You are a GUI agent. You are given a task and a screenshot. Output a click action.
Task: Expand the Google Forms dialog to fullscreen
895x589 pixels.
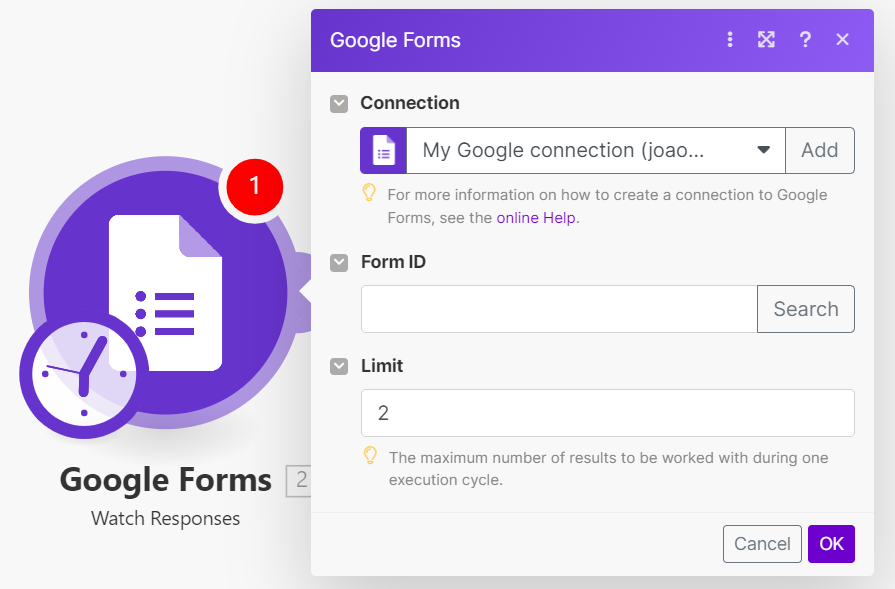coord(766,39)
